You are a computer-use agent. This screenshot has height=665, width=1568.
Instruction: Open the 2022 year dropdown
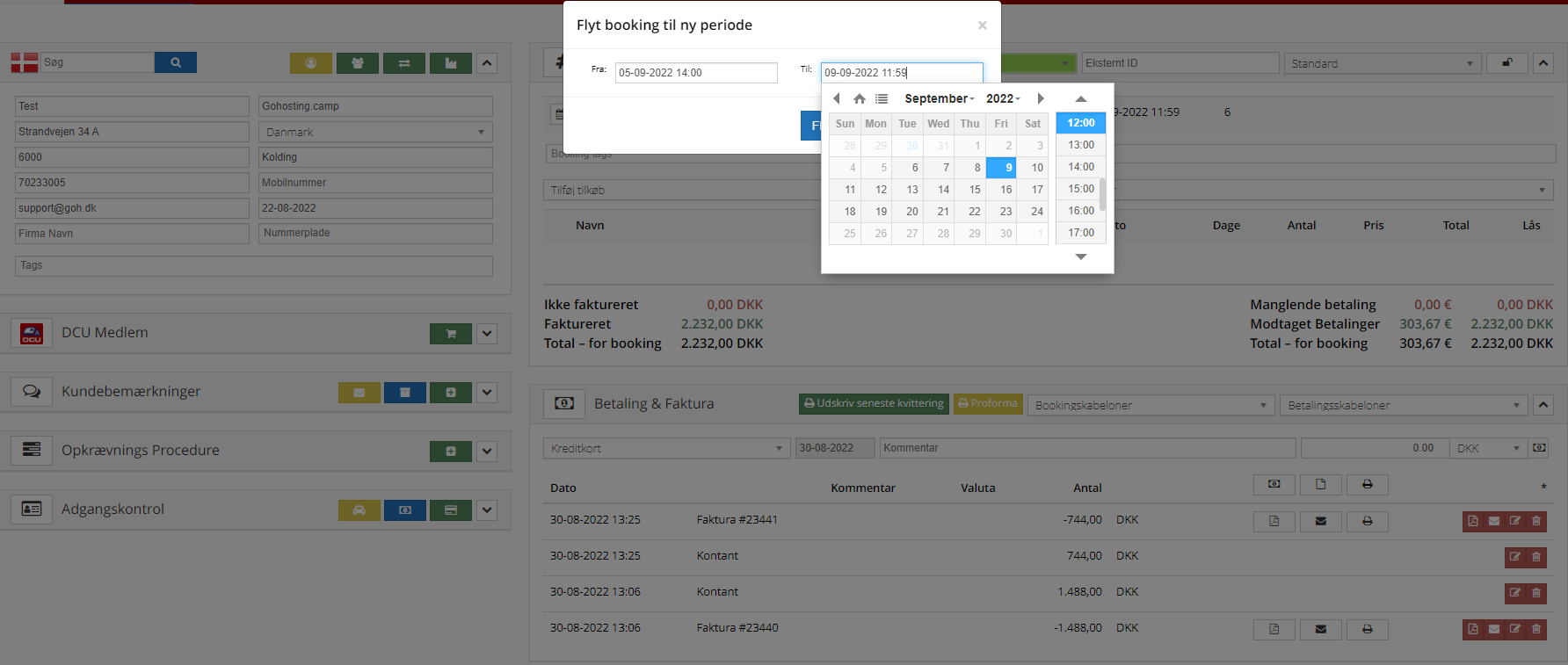click(x=1003, y=99)
